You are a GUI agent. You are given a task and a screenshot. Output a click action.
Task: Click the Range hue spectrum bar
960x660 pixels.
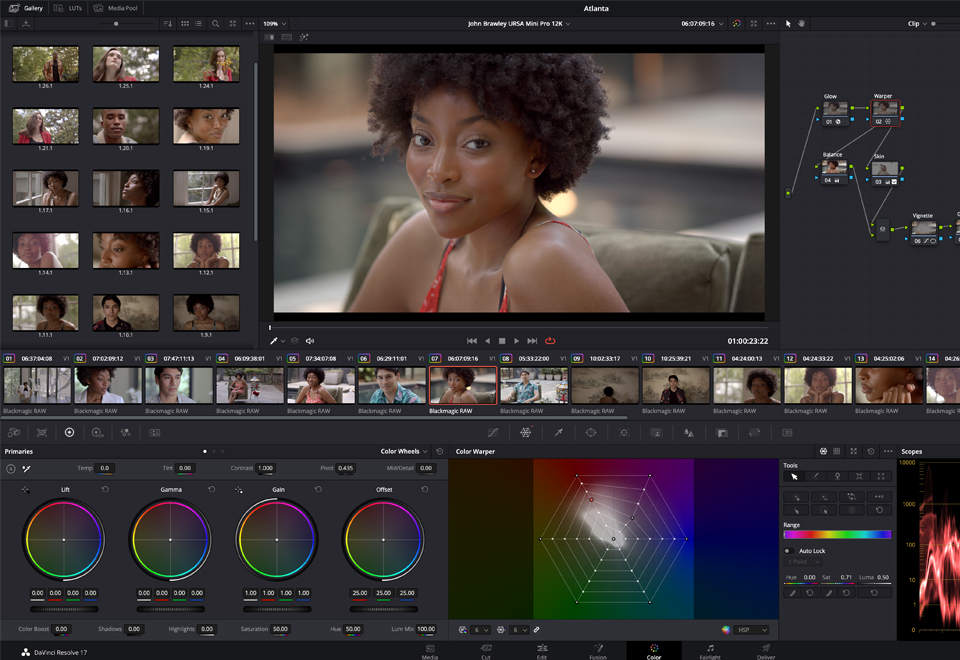[x=837, y=535]
